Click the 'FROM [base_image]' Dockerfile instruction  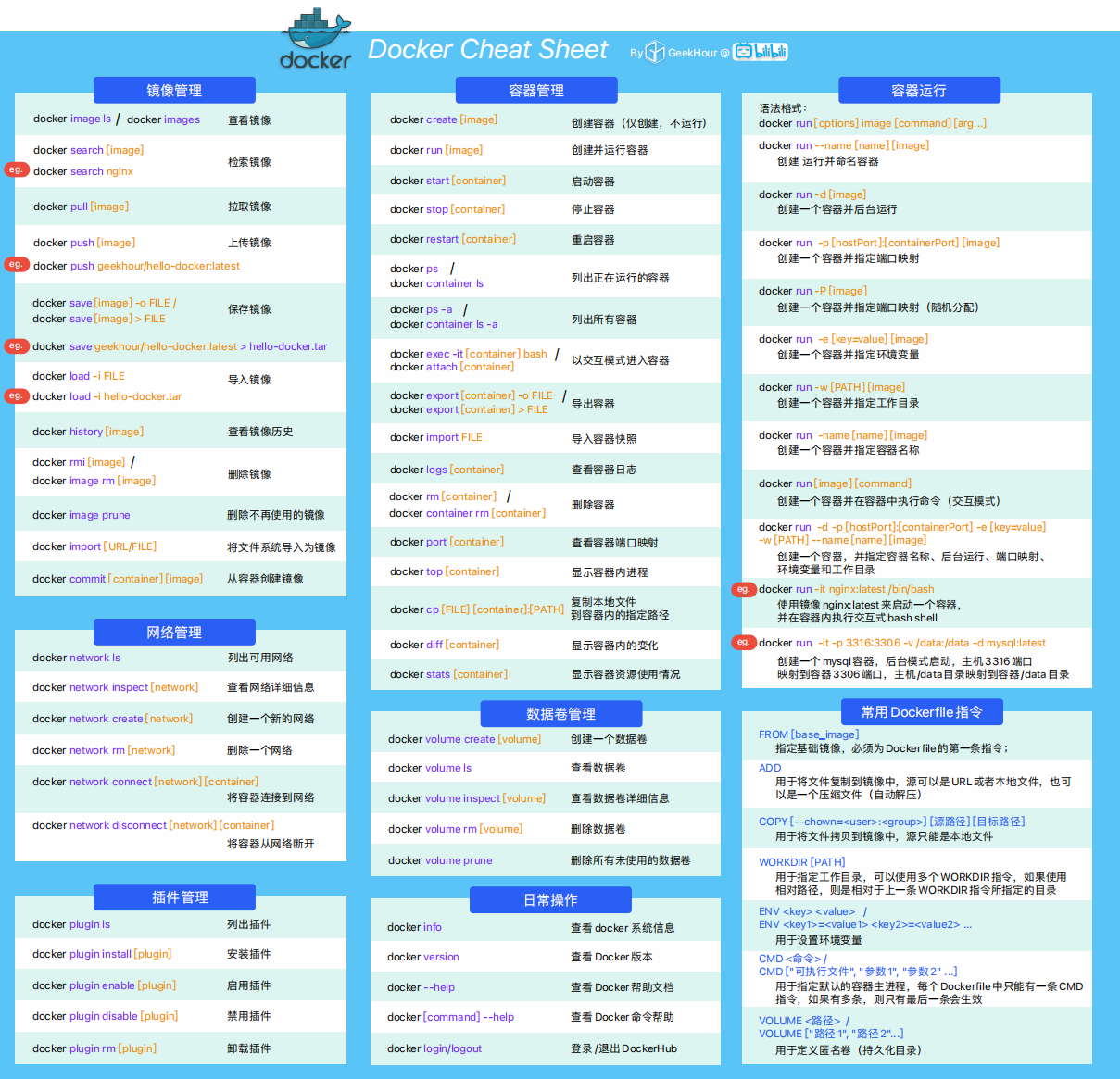click(809, 734)
